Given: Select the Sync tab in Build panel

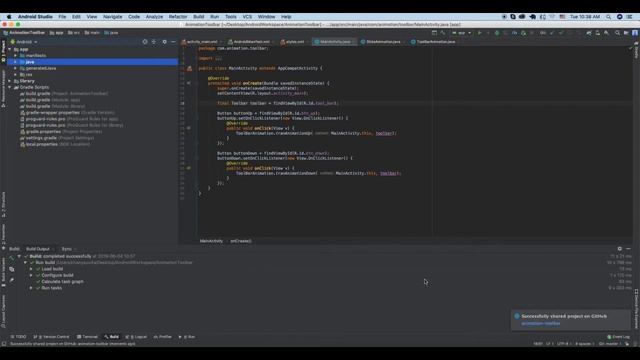Looking at the screenshot, I should click(68, 249).
